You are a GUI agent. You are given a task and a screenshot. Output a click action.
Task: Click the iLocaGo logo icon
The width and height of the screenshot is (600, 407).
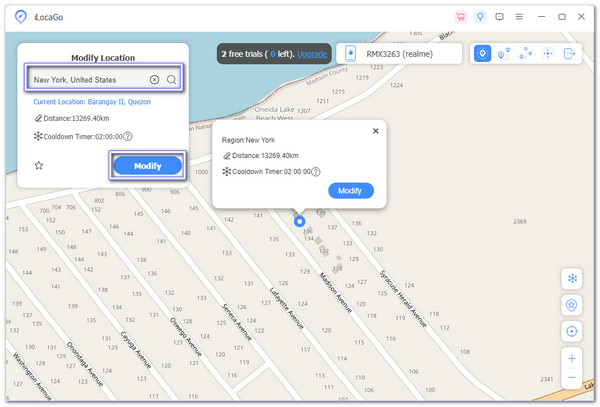coord(21,17)
